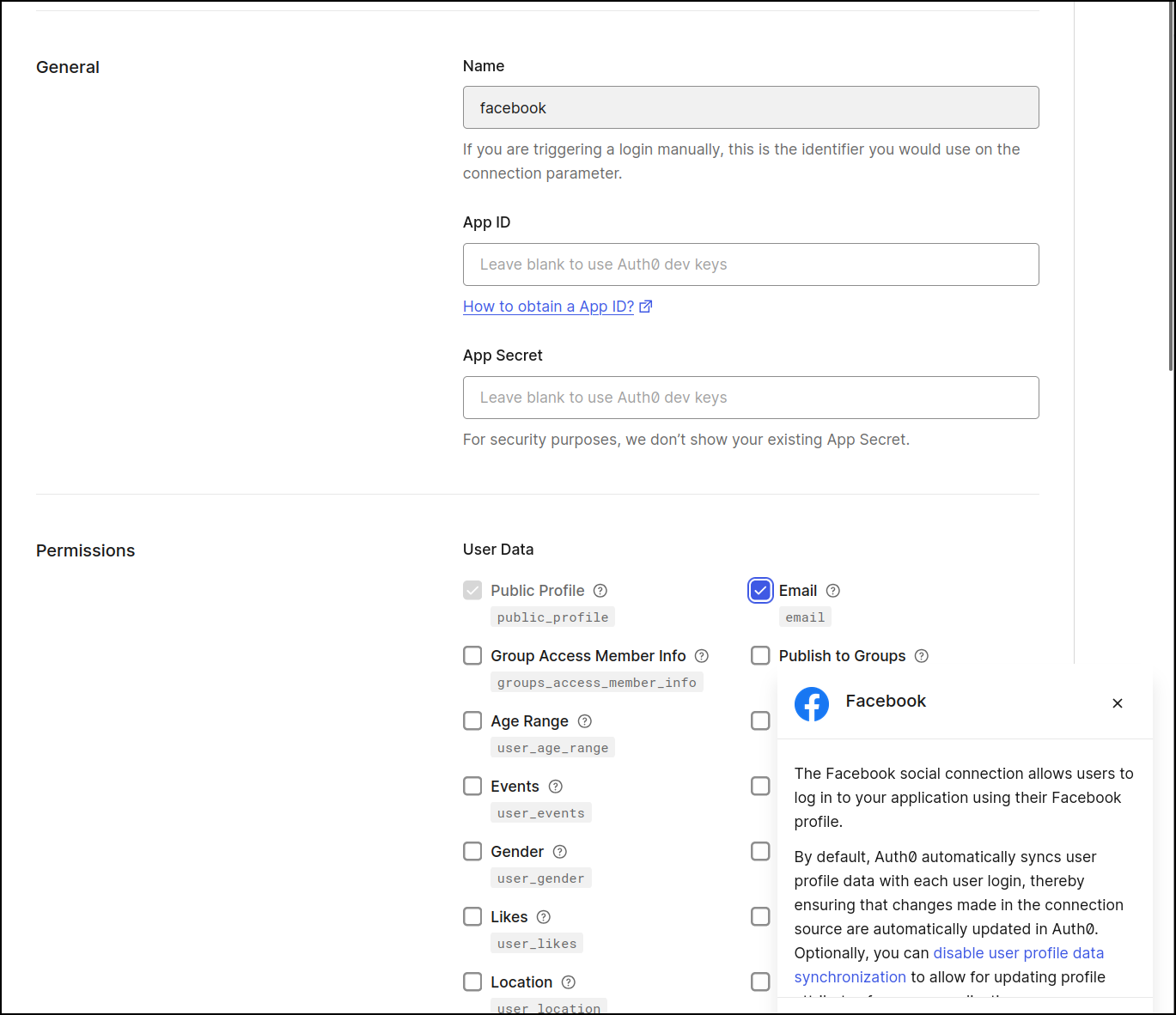This screenshot has width=1176, height=1015.
Task: Click the 'User Data' subheading
Action: (498, 550)
